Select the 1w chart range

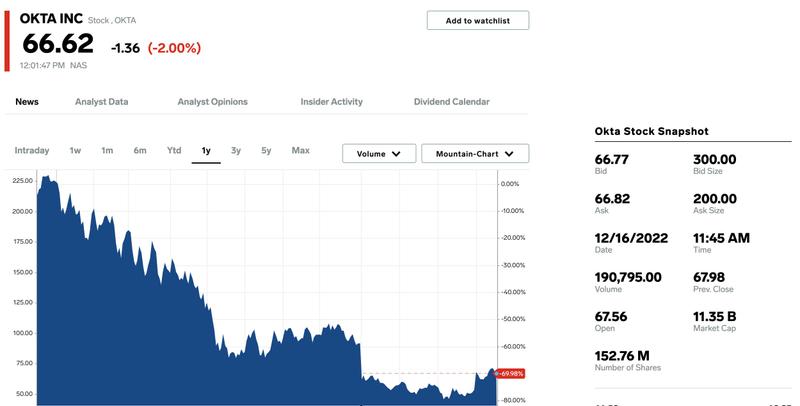click(x=76, y=150)
